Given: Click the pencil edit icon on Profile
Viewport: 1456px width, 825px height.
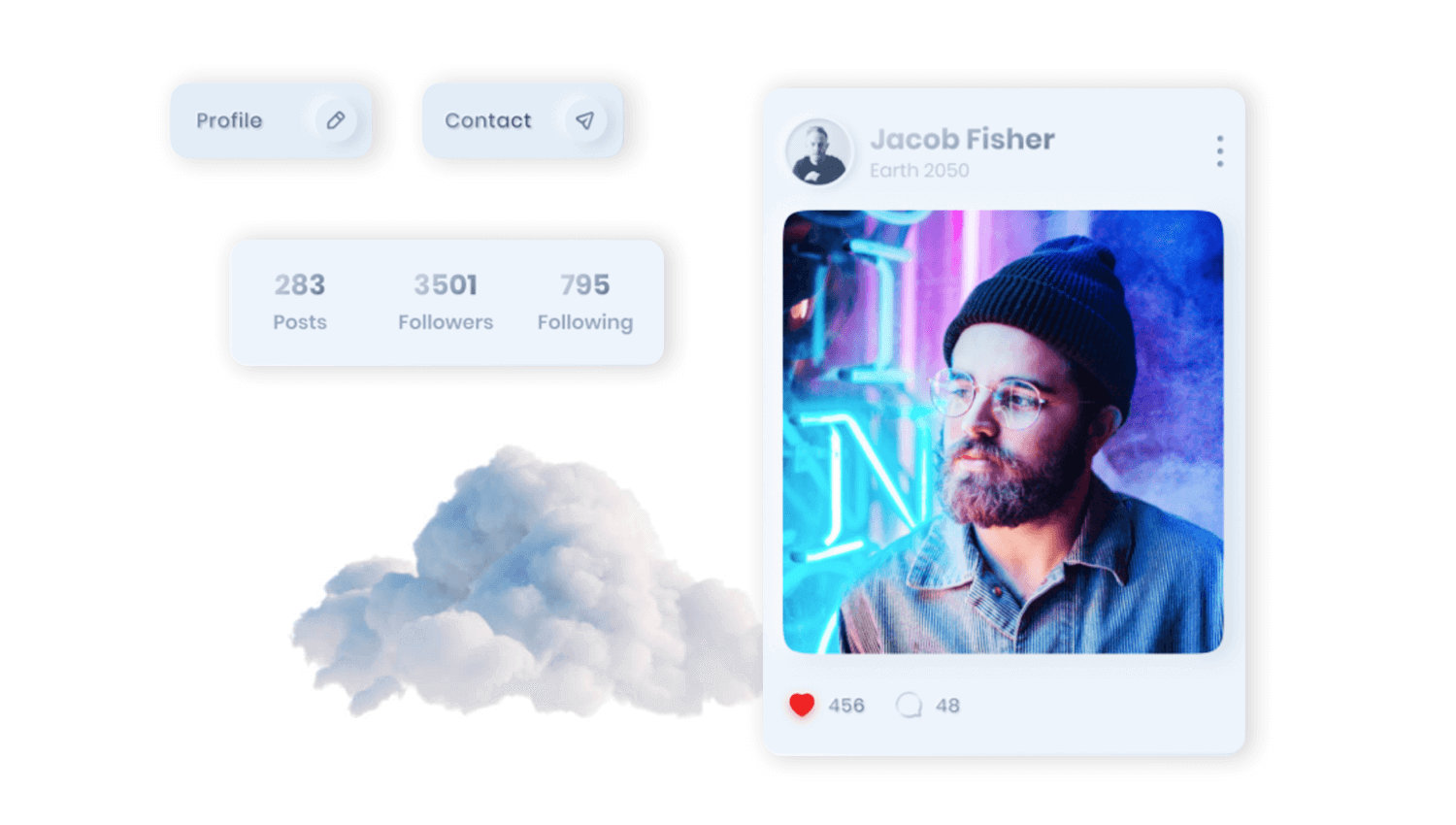Looking at the screenshot, I should 335,120.
